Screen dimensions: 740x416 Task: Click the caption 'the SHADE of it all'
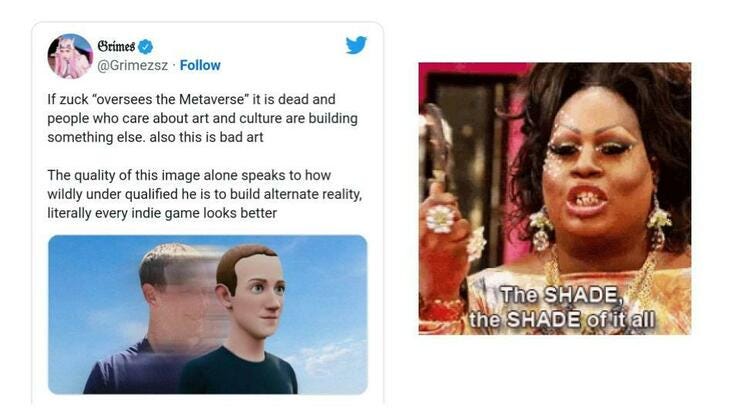562,320
